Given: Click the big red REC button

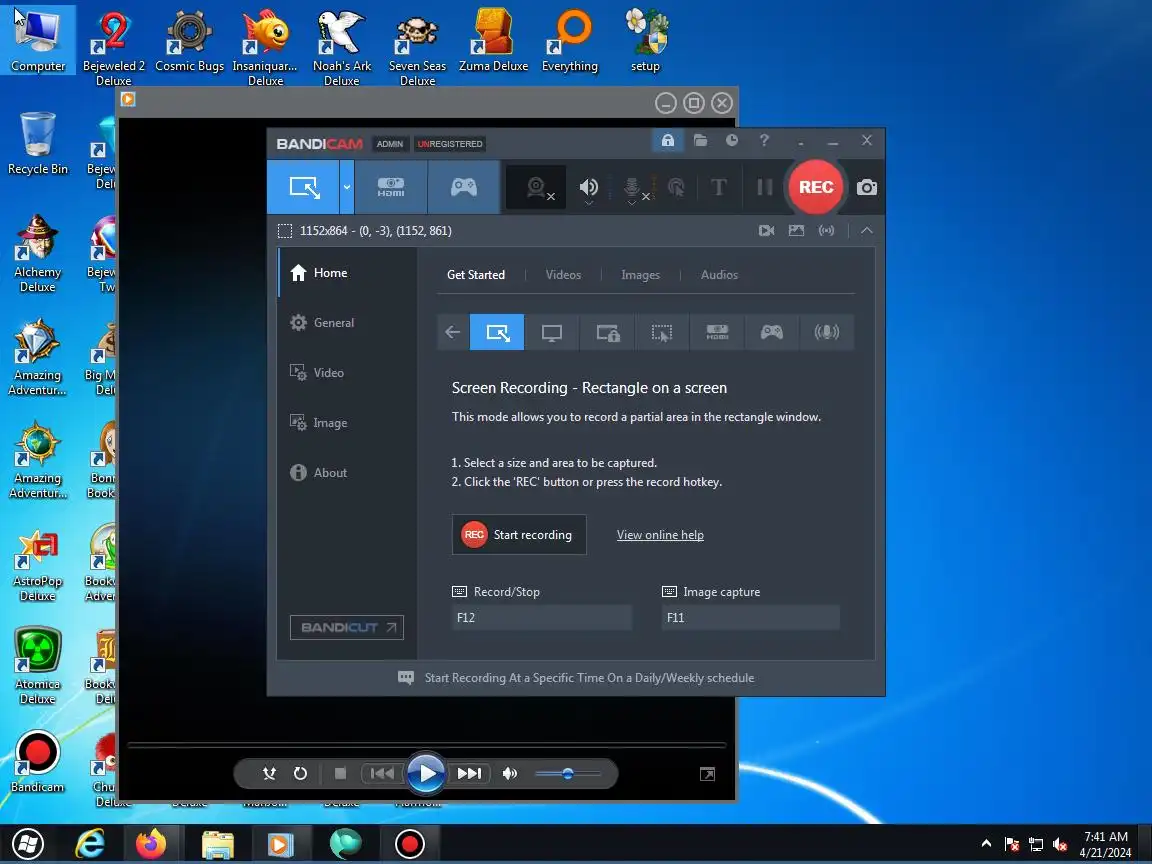Looking at the screenshot, I should click(x=816, y=187).
